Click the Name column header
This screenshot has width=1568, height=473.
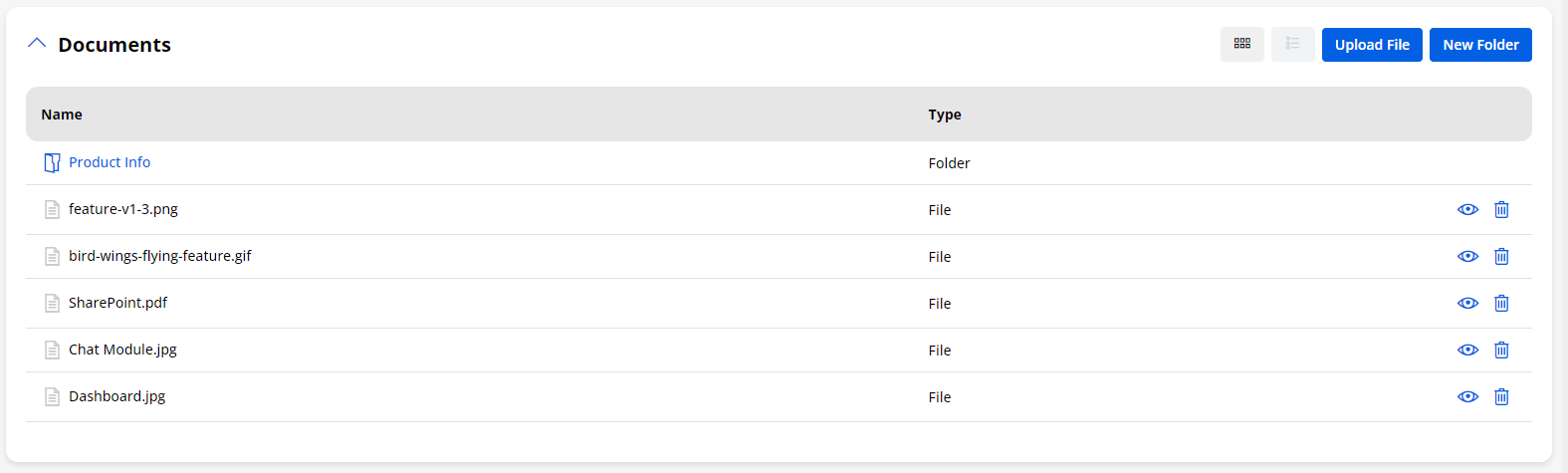[62, 115]
